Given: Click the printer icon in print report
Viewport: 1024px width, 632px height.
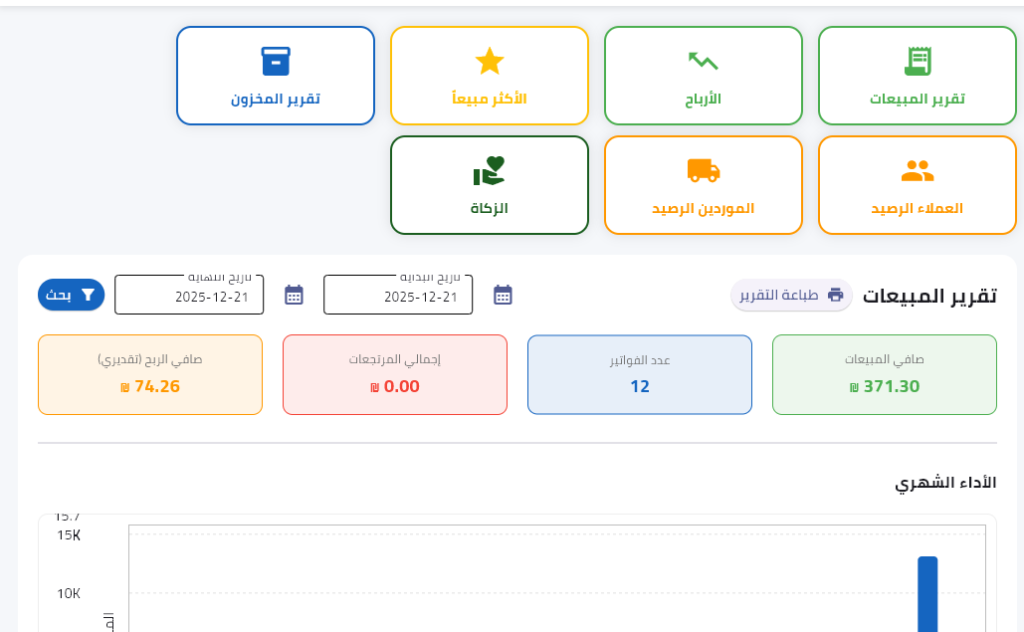Looking at the screenshot, I should pyautogui.click(x=835, y=295).
